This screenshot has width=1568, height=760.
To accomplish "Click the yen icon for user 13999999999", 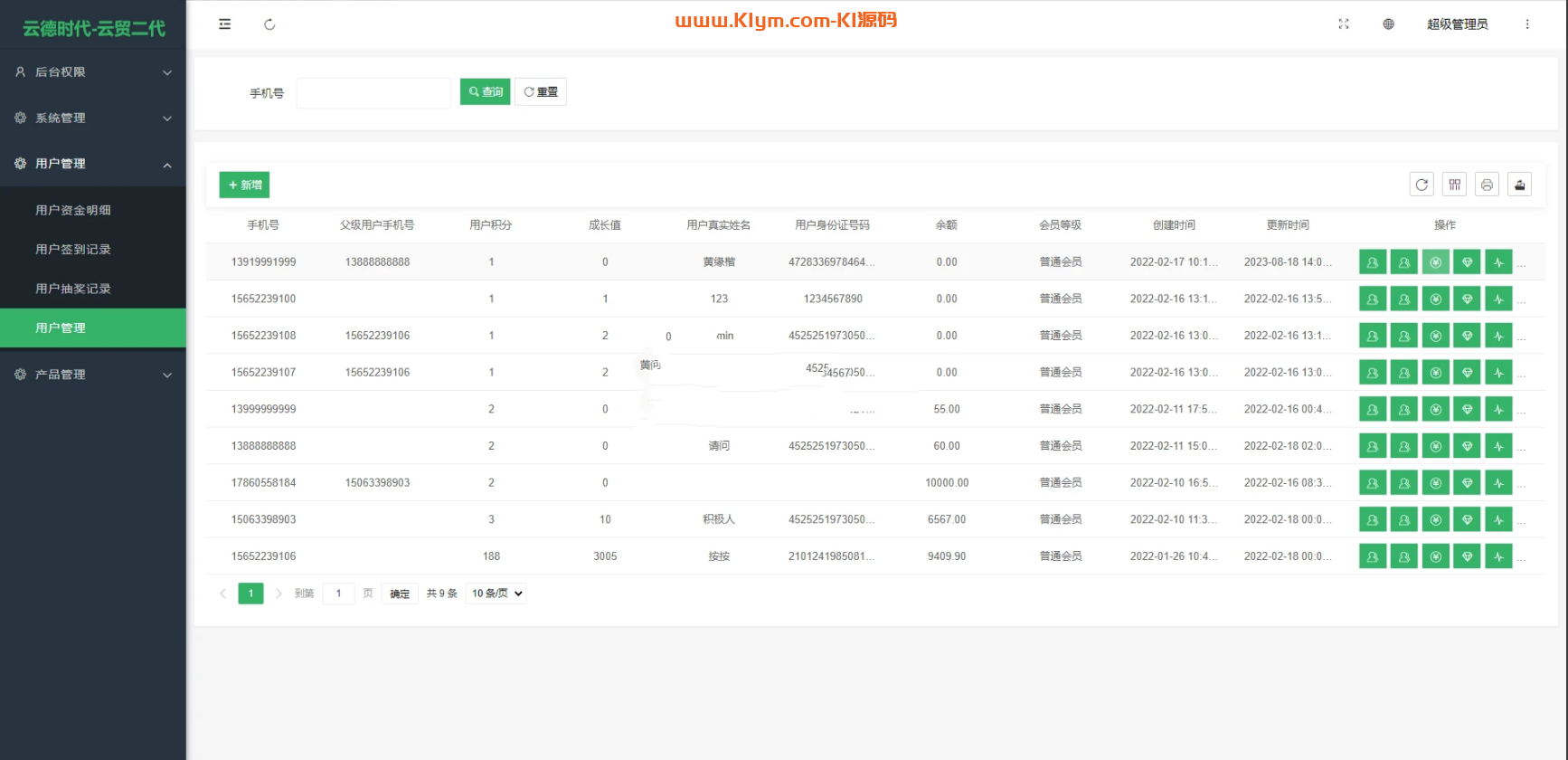I will 1436,409.
